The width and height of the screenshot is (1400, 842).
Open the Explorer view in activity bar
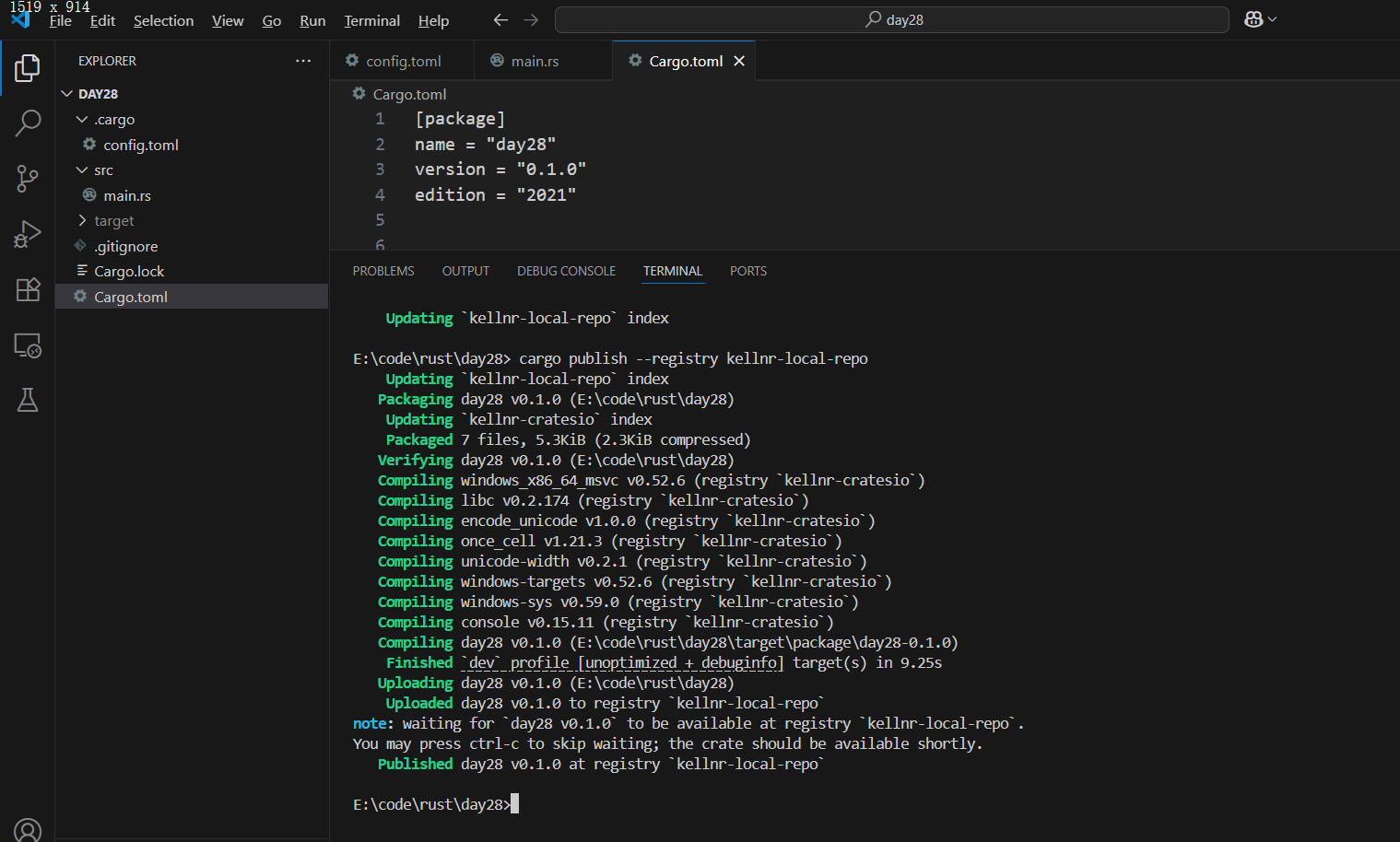pyautogui.click(x=28, y=68)
